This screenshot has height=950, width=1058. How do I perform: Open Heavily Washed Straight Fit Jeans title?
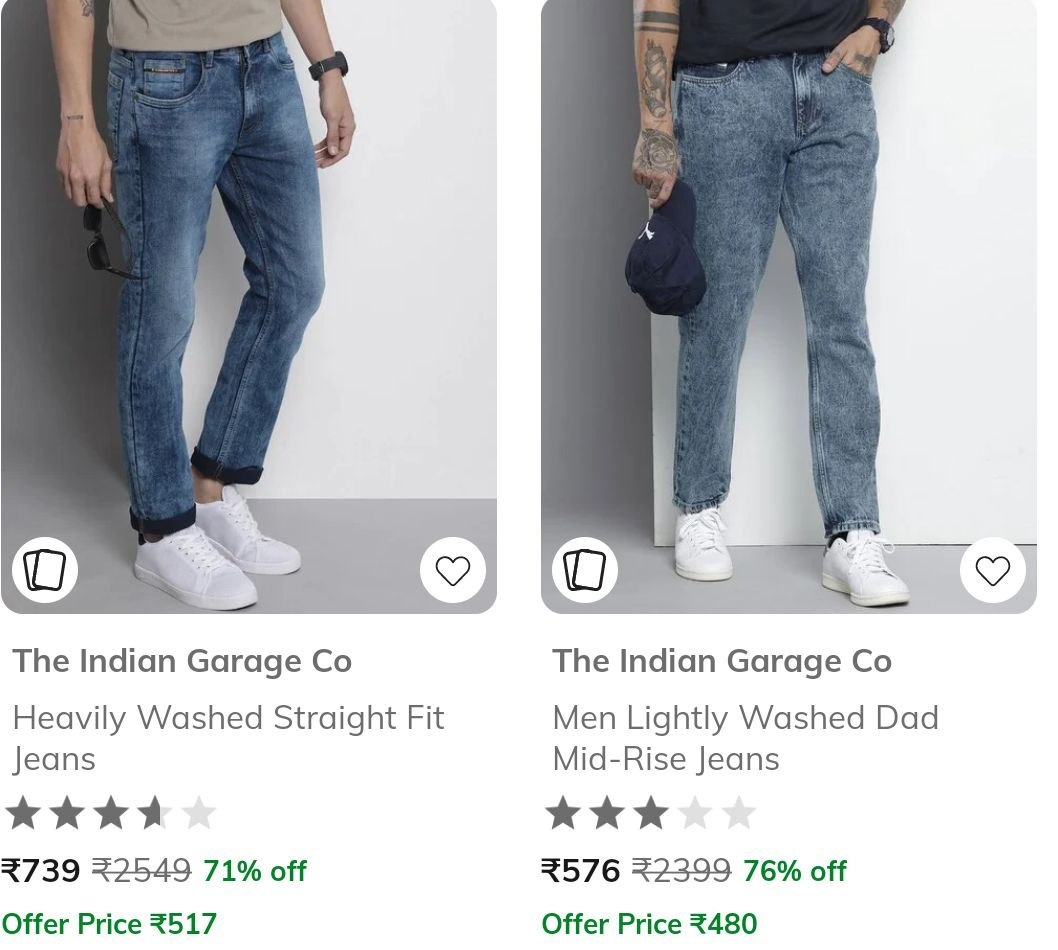coord(228,738)
